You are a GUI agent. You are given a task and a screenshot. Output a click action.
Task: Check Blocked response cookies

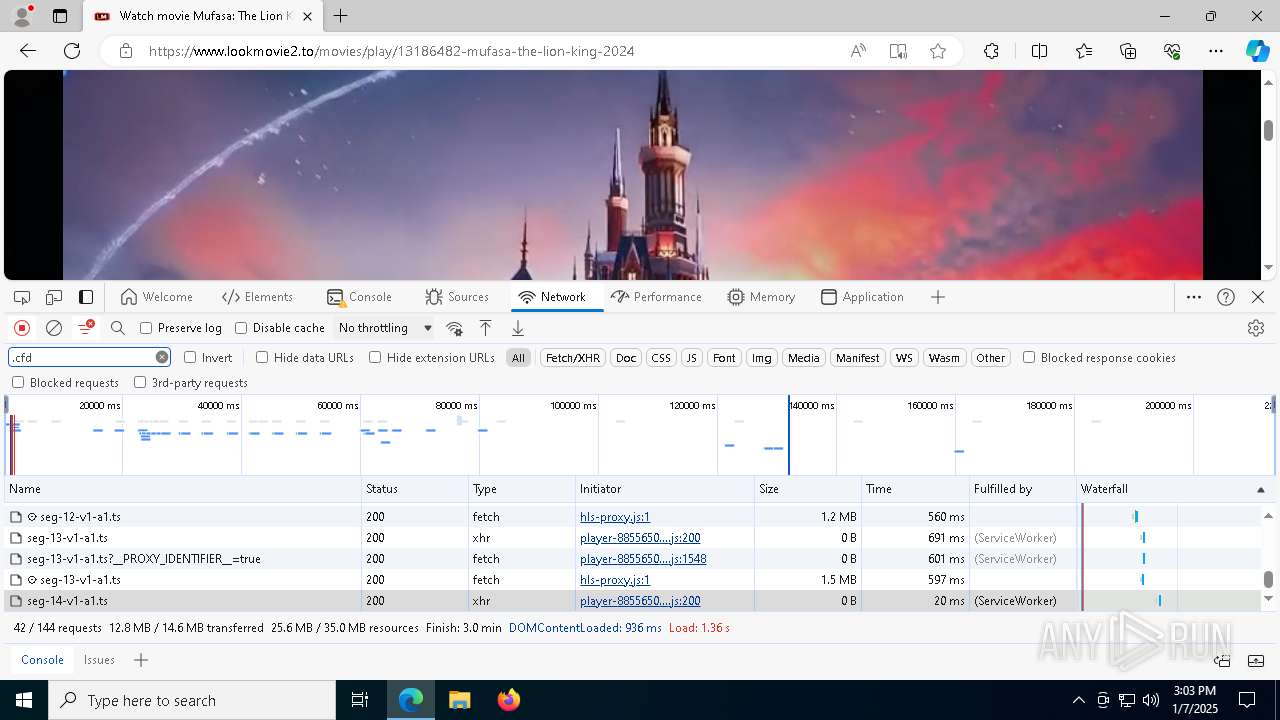point(1029,357)
